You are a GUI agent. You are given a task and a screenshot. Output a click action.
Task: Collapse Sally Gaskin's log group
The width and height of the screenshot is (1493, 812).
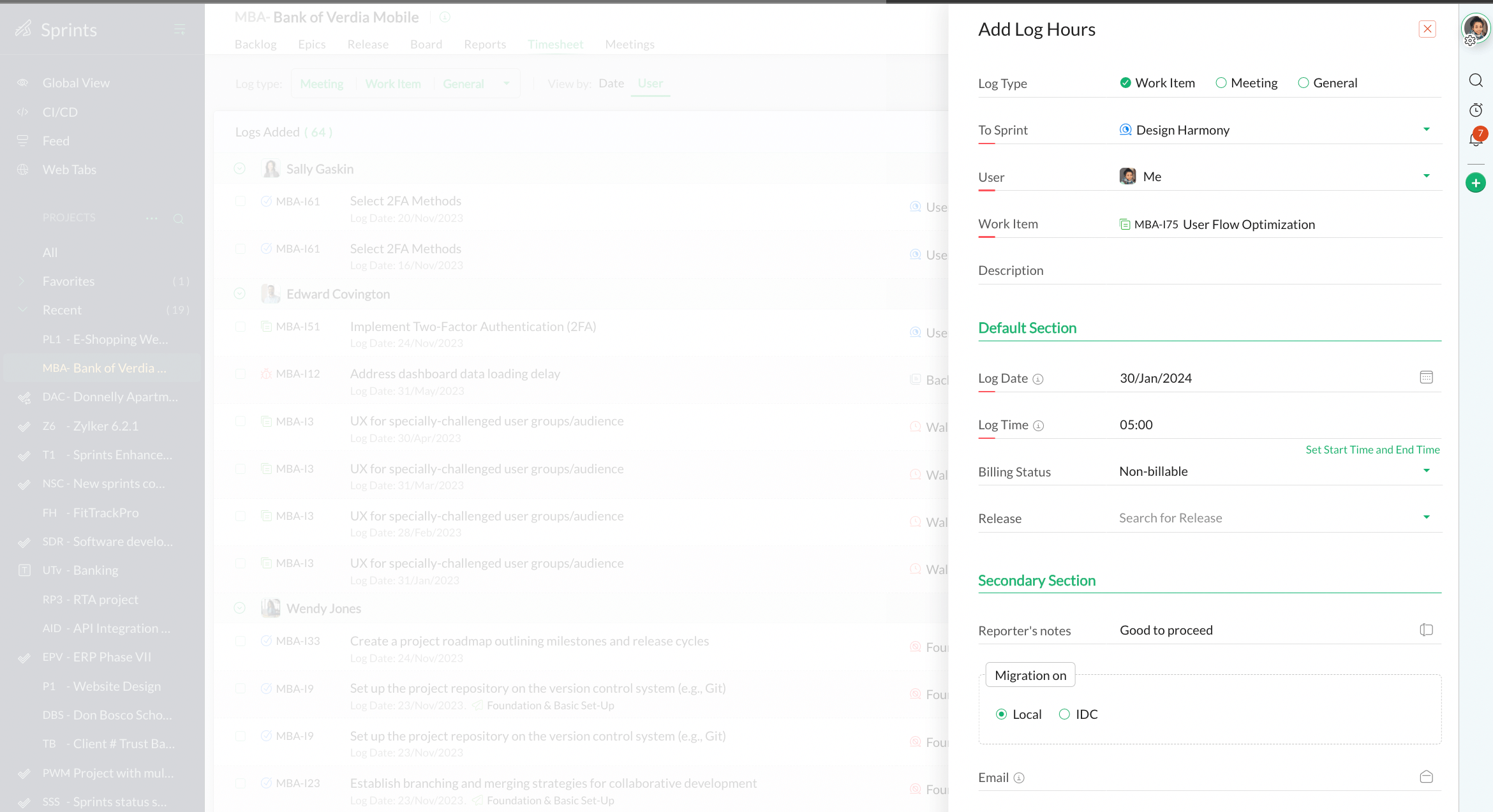pyautogui.click(x=240, y=169)
